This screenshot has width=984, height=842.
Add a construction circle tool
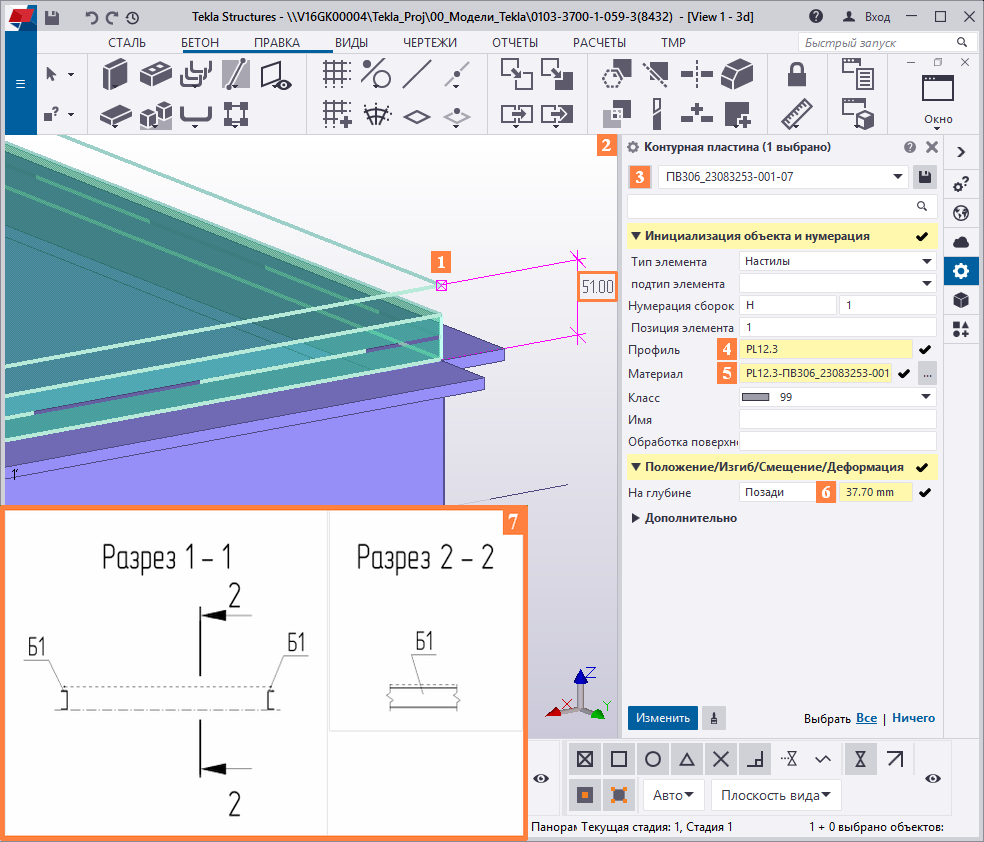point(376,74)
